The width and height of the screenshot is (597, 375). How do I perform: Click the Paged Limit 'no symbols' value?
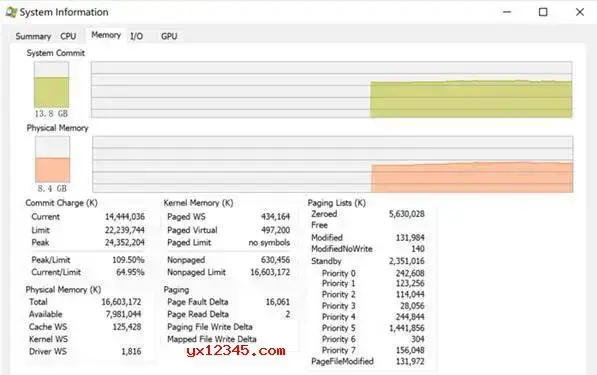269,243
